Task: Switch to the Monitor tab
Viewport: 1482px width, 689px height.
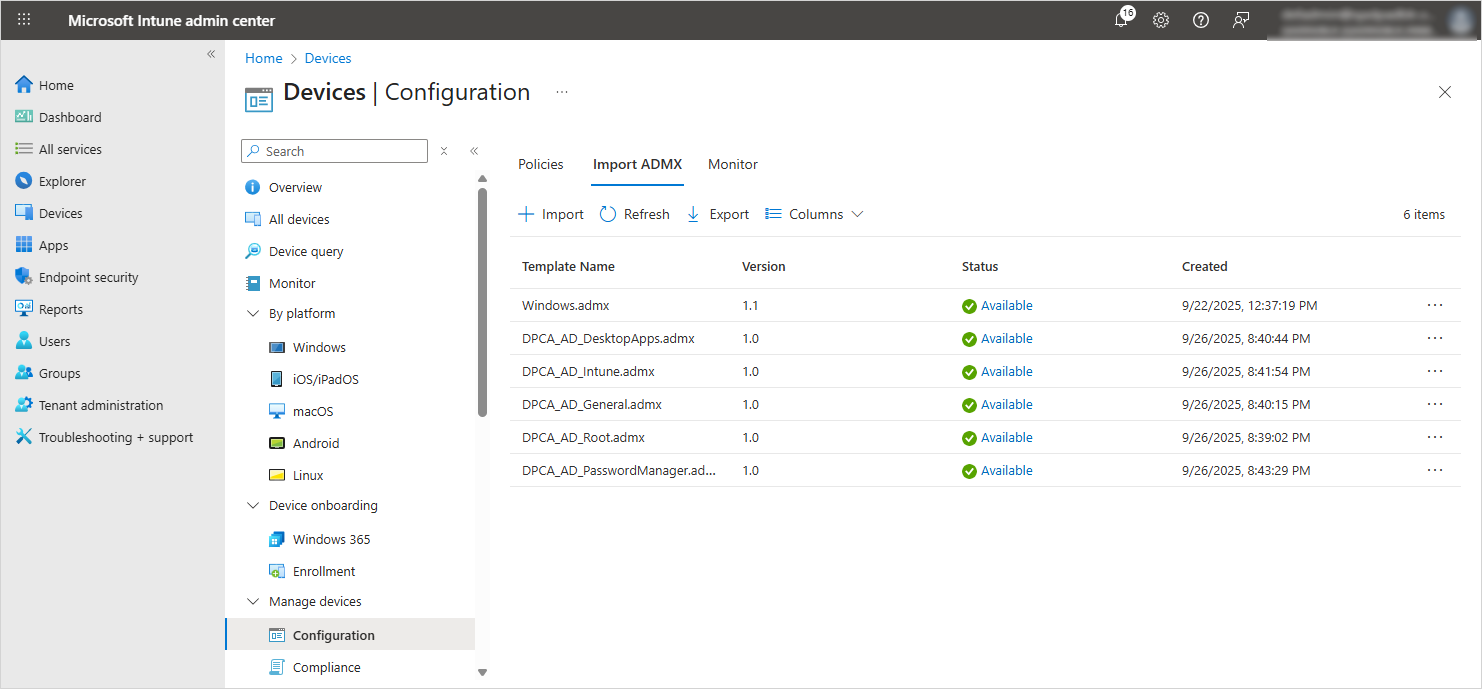Action: pos(732,164)
